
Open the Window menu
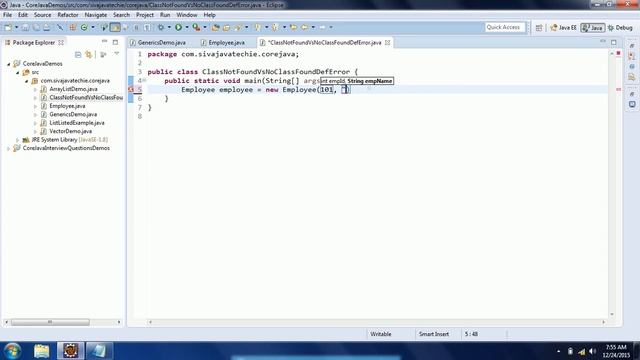click(187, 15)
